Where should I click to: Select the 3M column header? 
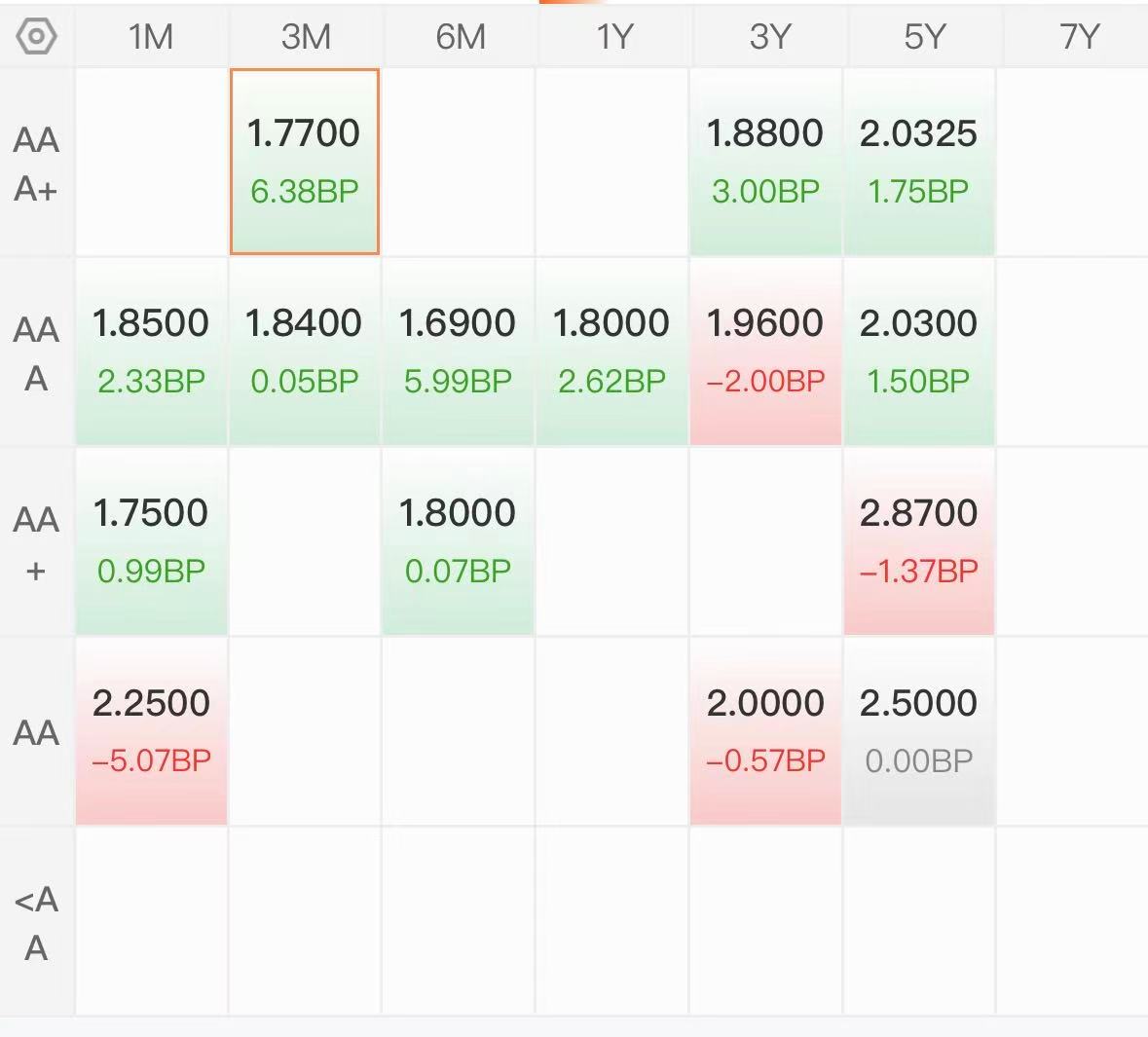(x=306, y=37)
